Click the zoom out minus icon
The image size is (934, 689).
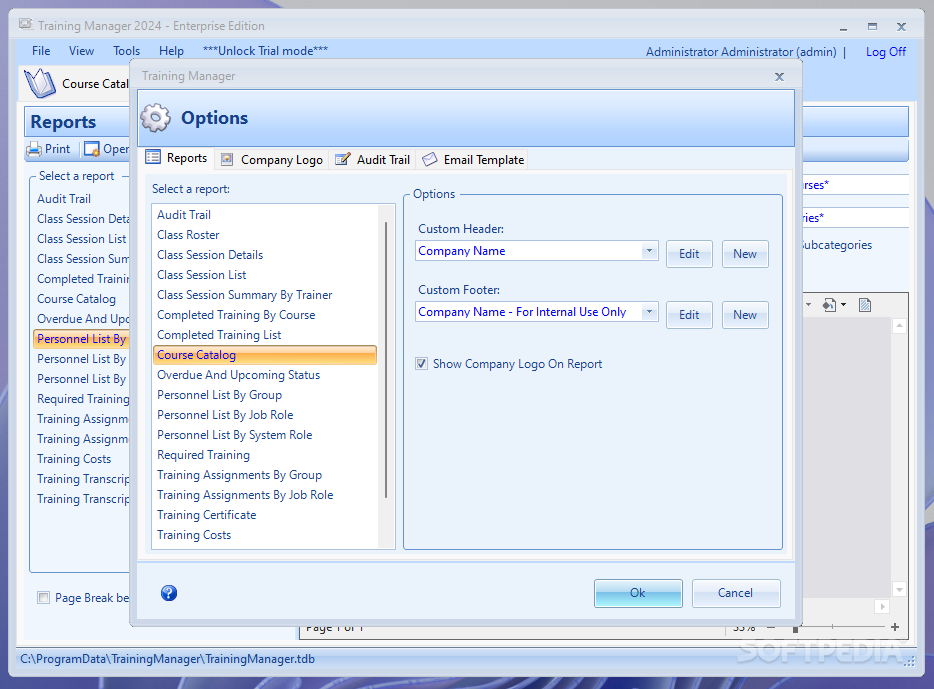[x=771, y=627]
